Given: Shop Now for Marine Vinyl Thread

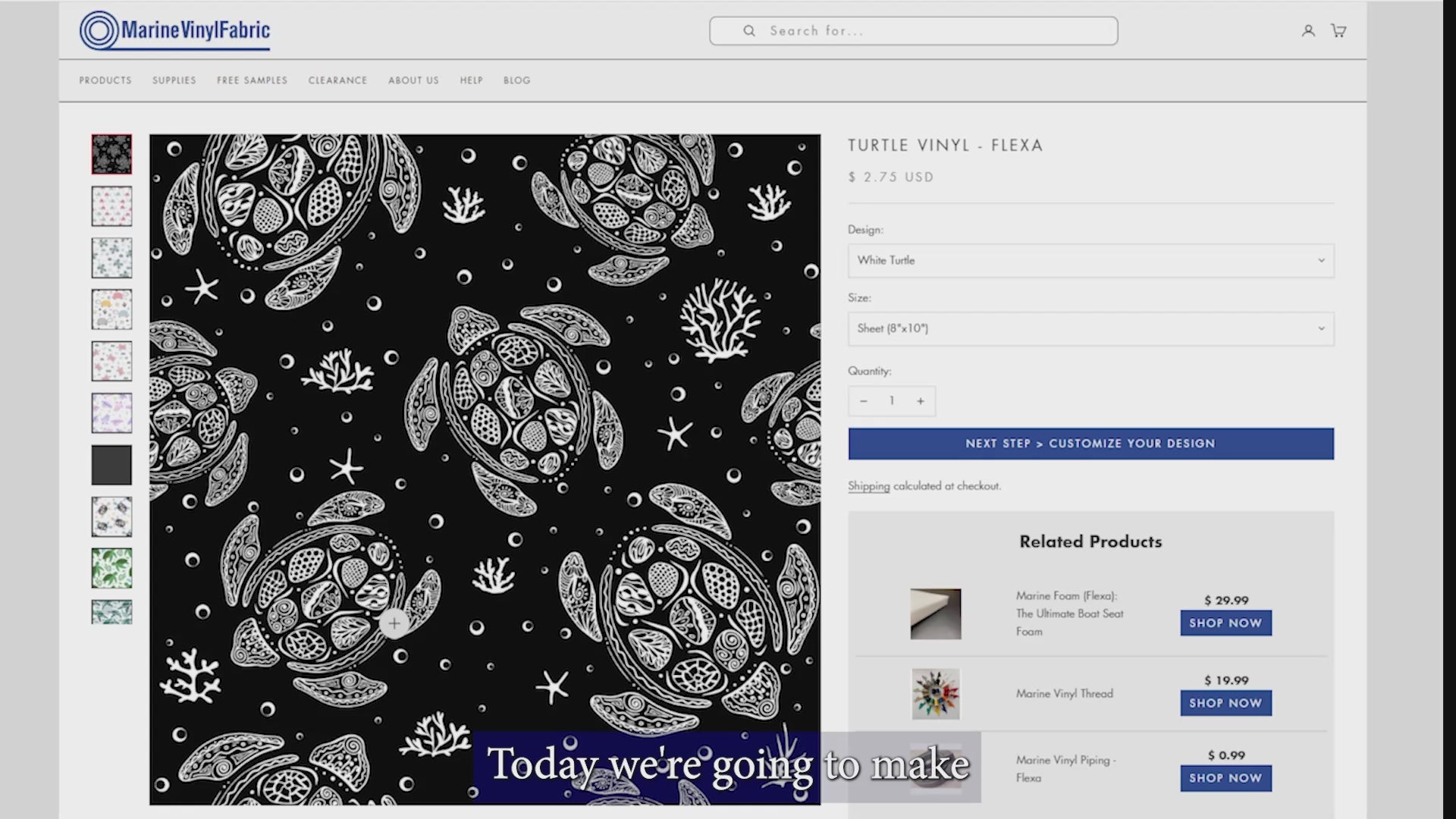Looking at the screenshot, I should [x=1225, y=703].
